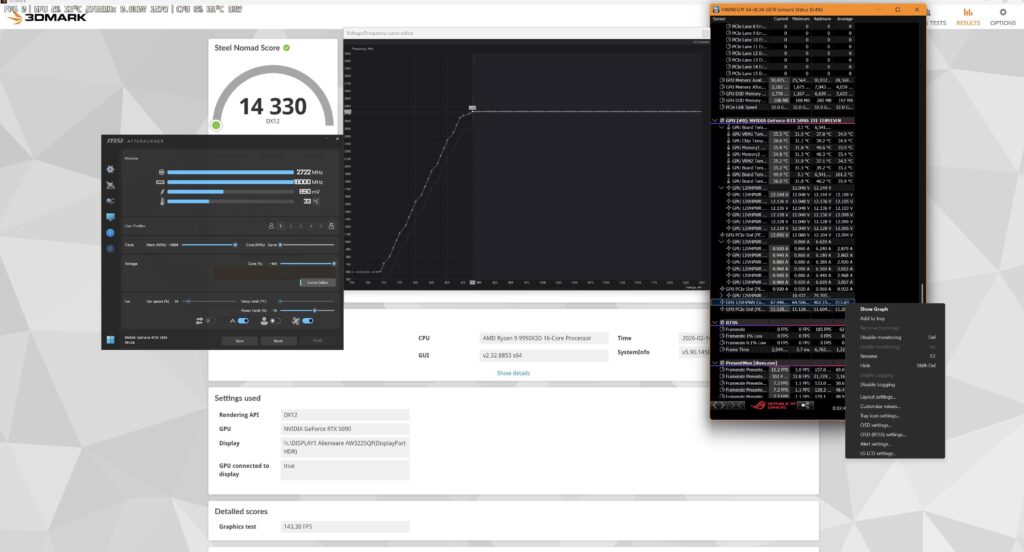This screenshot has width=1024, height=552.
Task: Click the second Afterburner sidebar icon under the gear
Action: [x=110, y=185]
